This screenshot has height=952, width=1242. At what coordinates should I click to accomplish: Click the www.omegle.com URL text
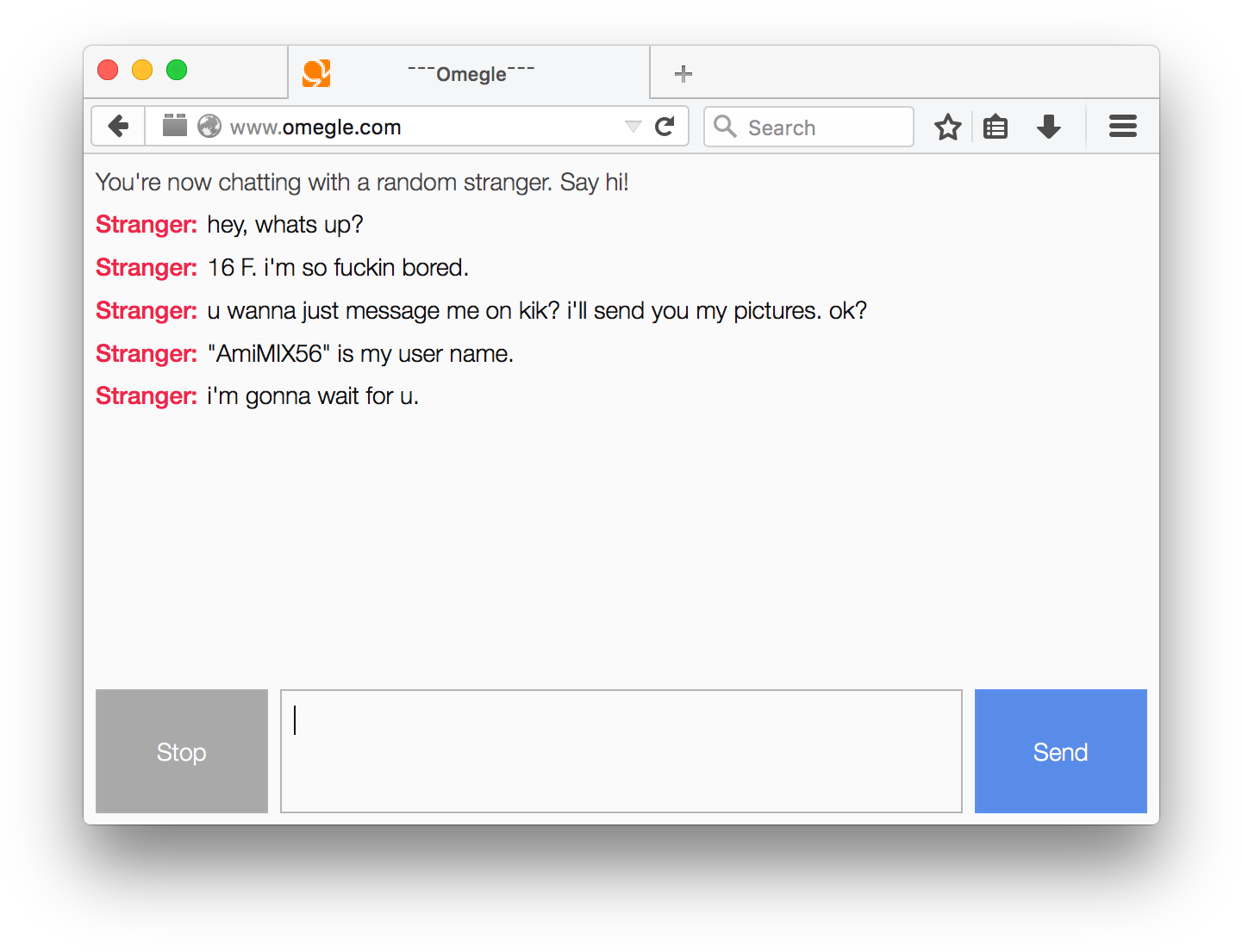[x=315, y=128]
